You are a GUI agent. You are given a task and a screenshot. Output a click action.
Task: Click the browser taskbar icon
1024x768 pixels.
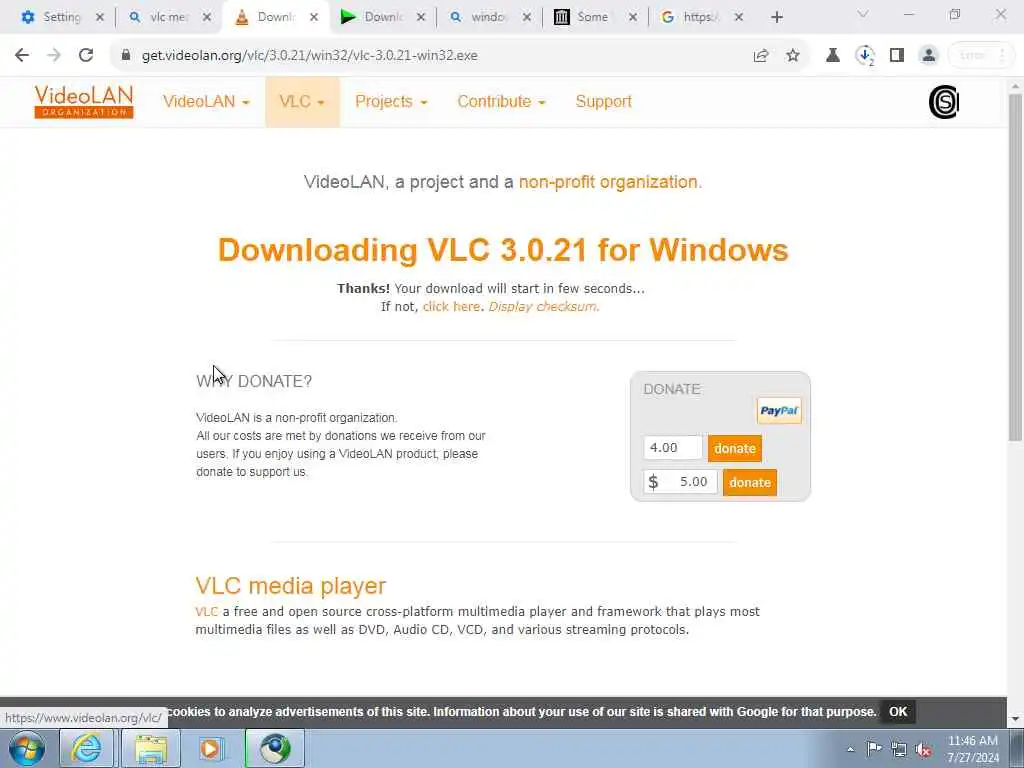275,748
